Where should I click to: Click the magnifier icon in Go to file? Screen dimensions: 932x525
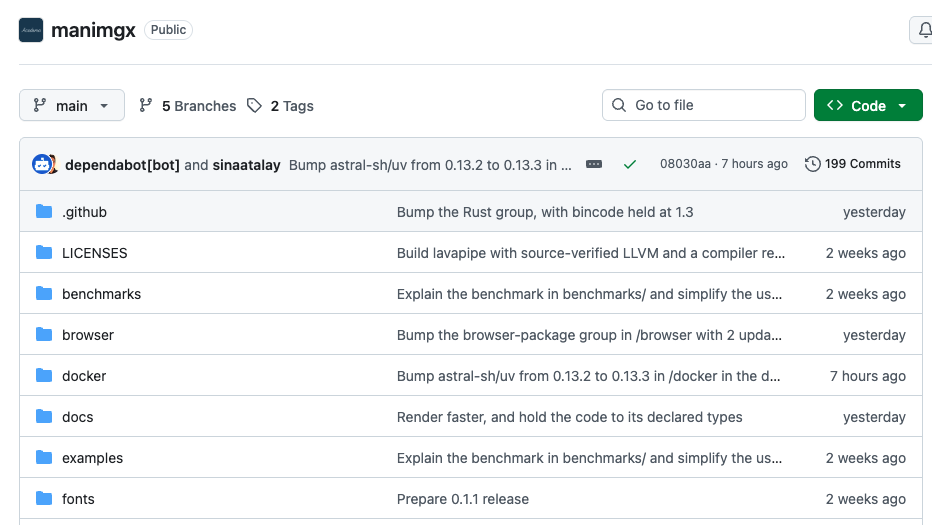pos(619,105)
